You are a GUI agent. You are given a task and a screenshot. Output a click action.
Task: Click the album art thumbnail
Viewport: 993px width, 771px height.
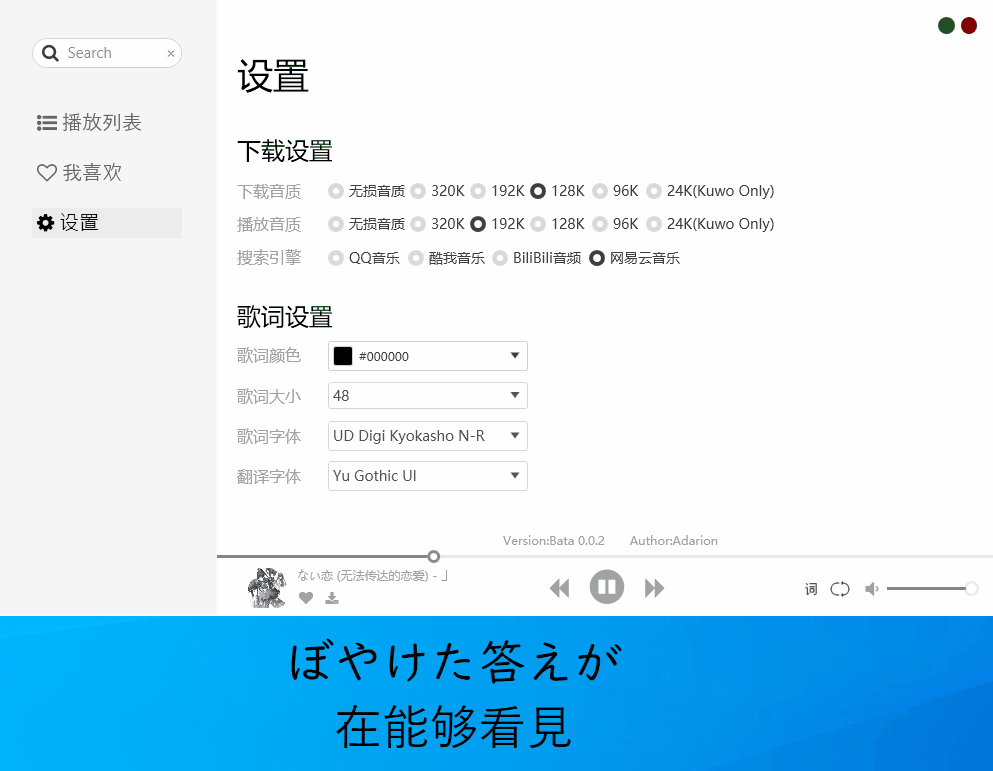[x=265, y=587]
